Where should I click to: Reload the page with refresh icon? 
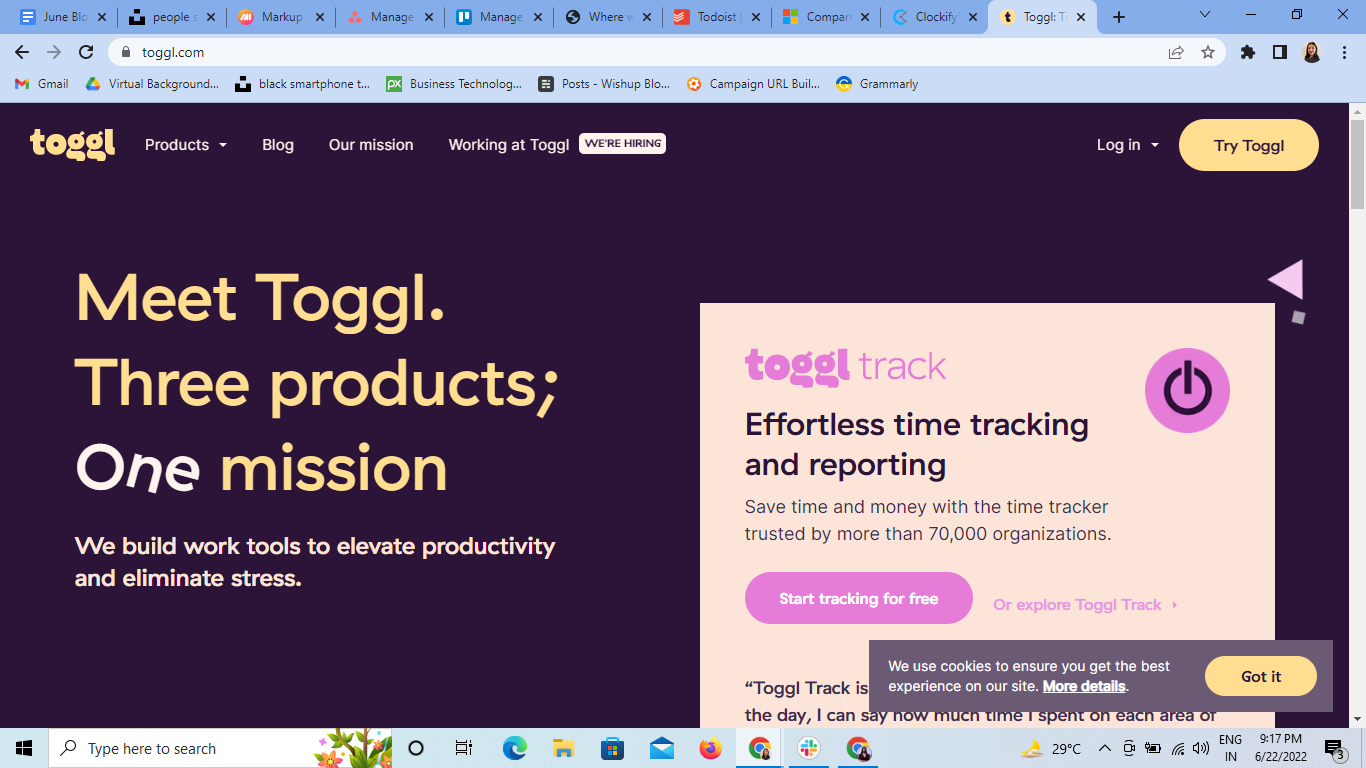click(86, 52)
